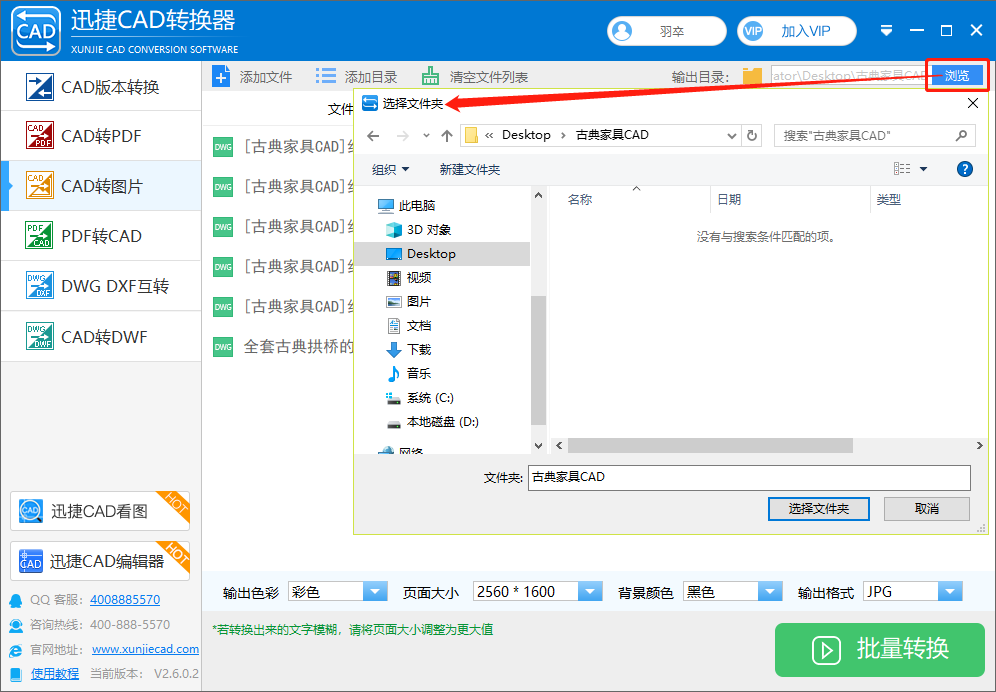This screenshot has width=996, height=692.
Task: Open QQ客服 number 4008885570 link
Action: tap(125, 599)
